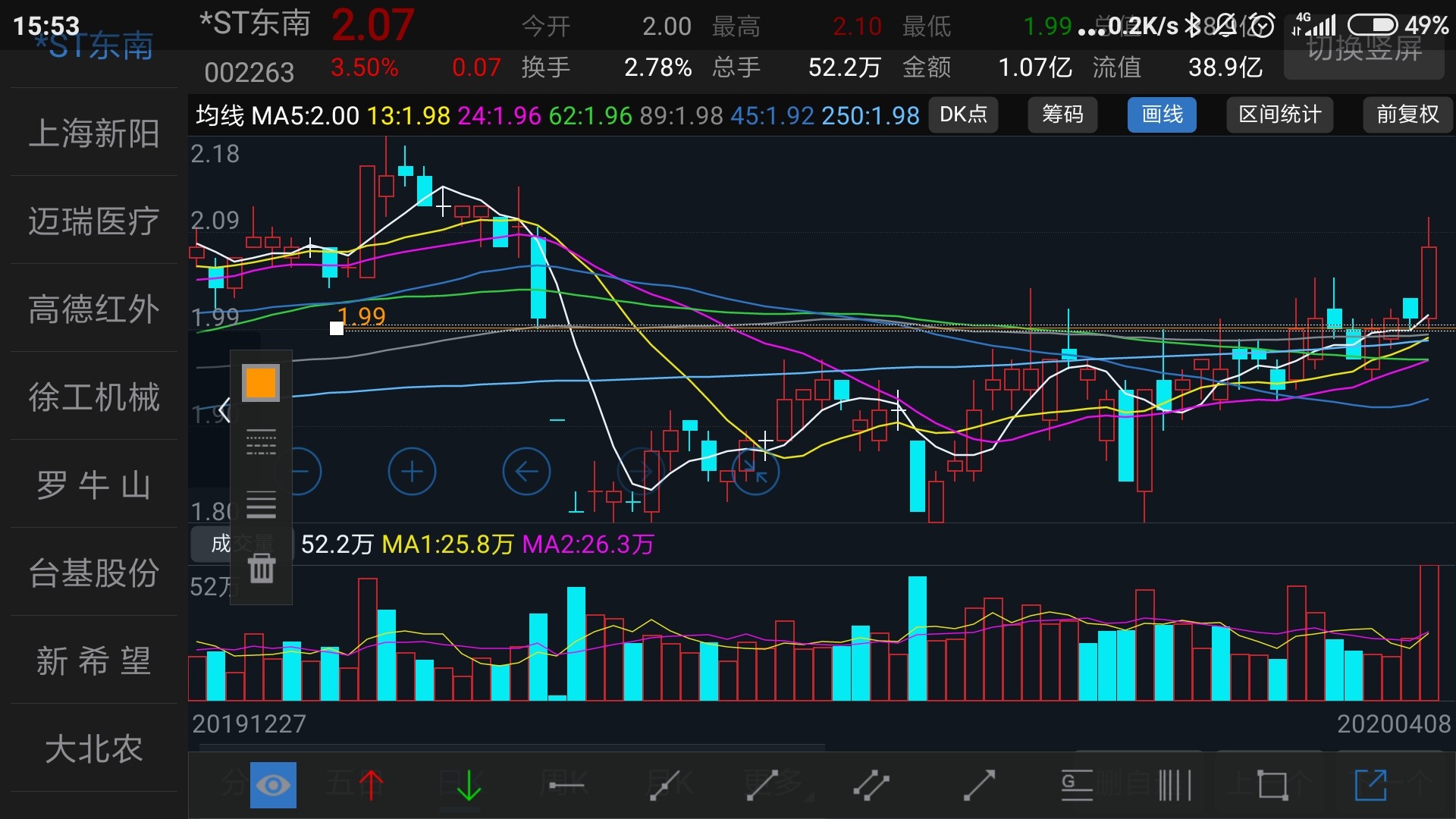Toggle the DK点 indicator button
Viewport: 1456px width, 819px height.
963,115
